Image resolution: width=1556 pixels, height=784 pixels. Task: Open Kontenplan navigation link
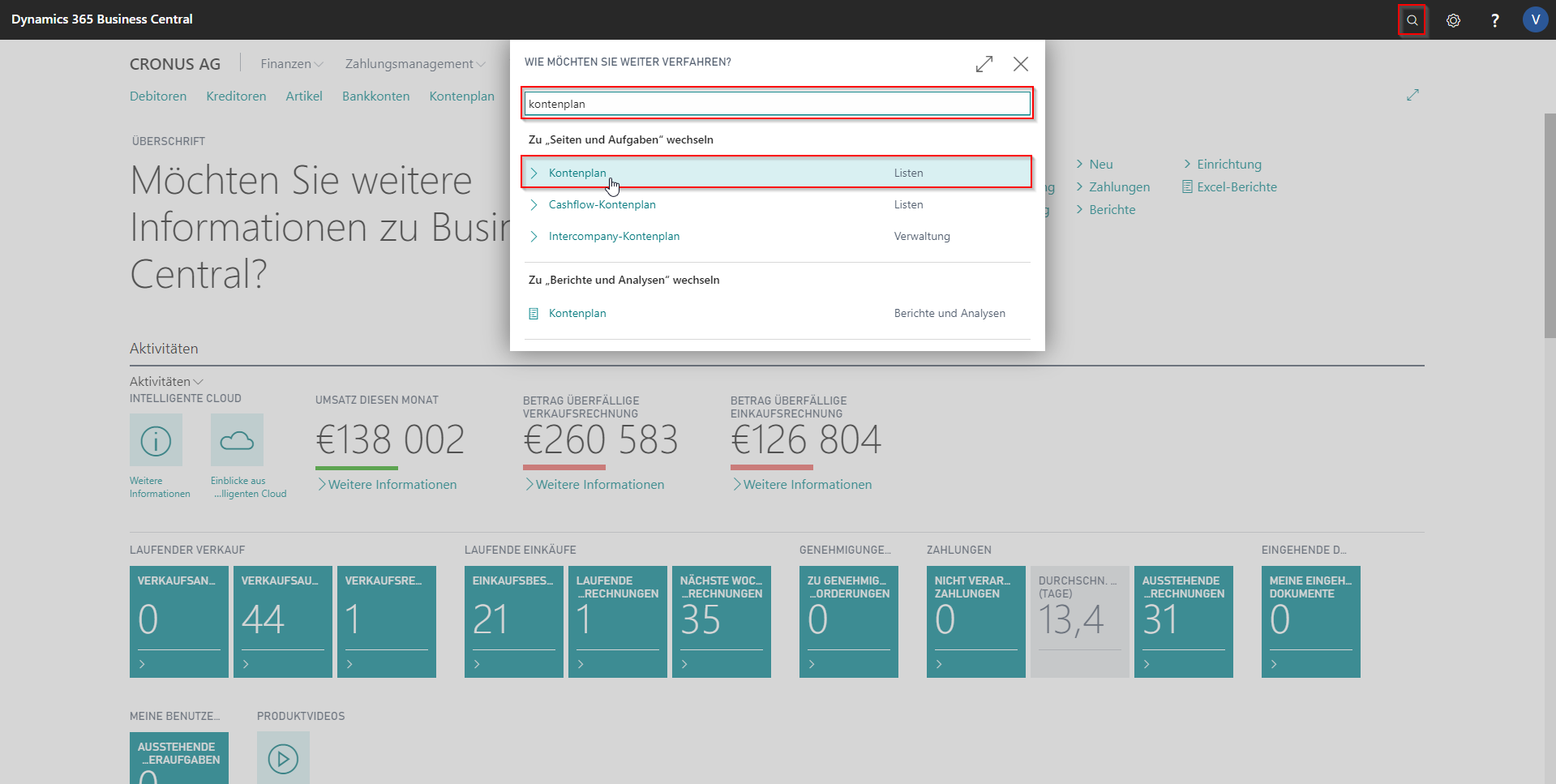pos(461,96)
